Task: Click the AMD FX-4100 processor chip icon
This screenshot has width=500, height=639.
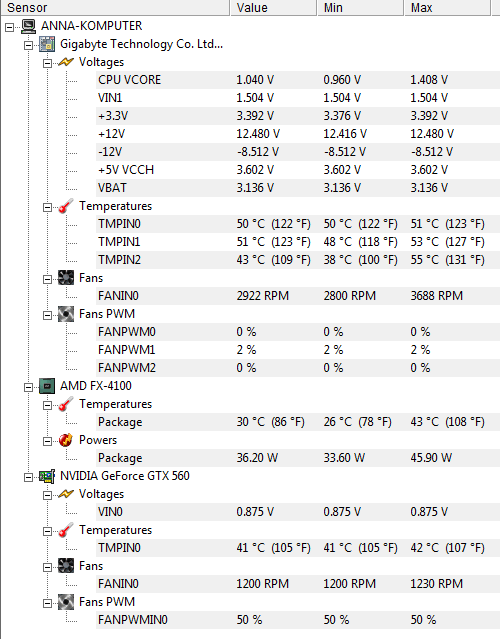Action: (x=47, y=386)
